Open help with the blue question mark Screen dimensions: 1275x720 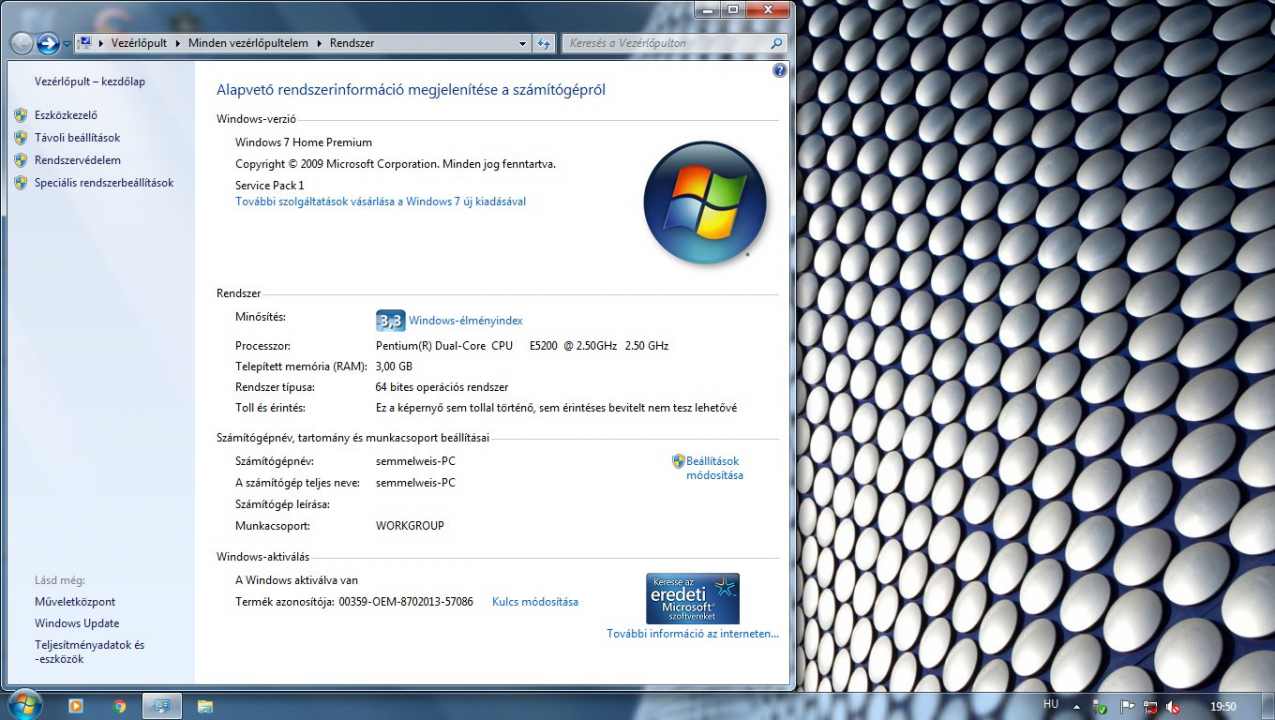coord(780,71)
